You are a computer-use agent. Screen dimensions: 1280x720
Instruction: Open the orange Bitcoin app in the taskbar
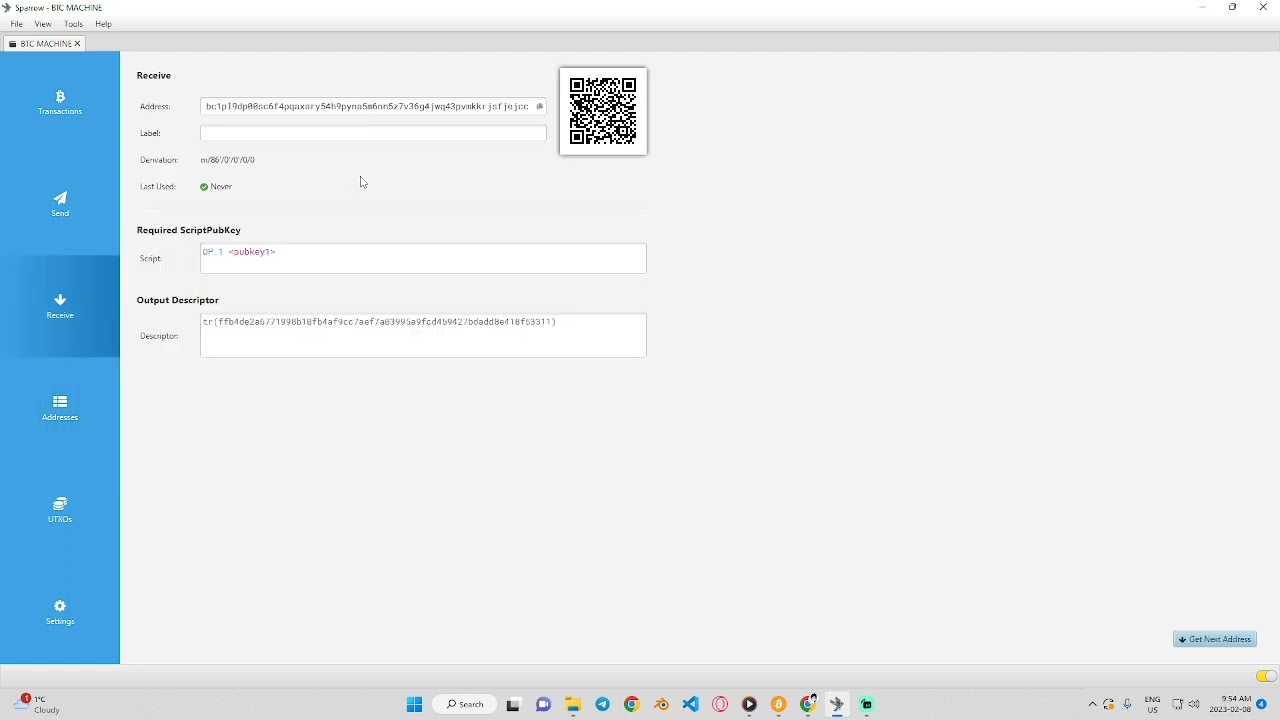coord(779,704)
